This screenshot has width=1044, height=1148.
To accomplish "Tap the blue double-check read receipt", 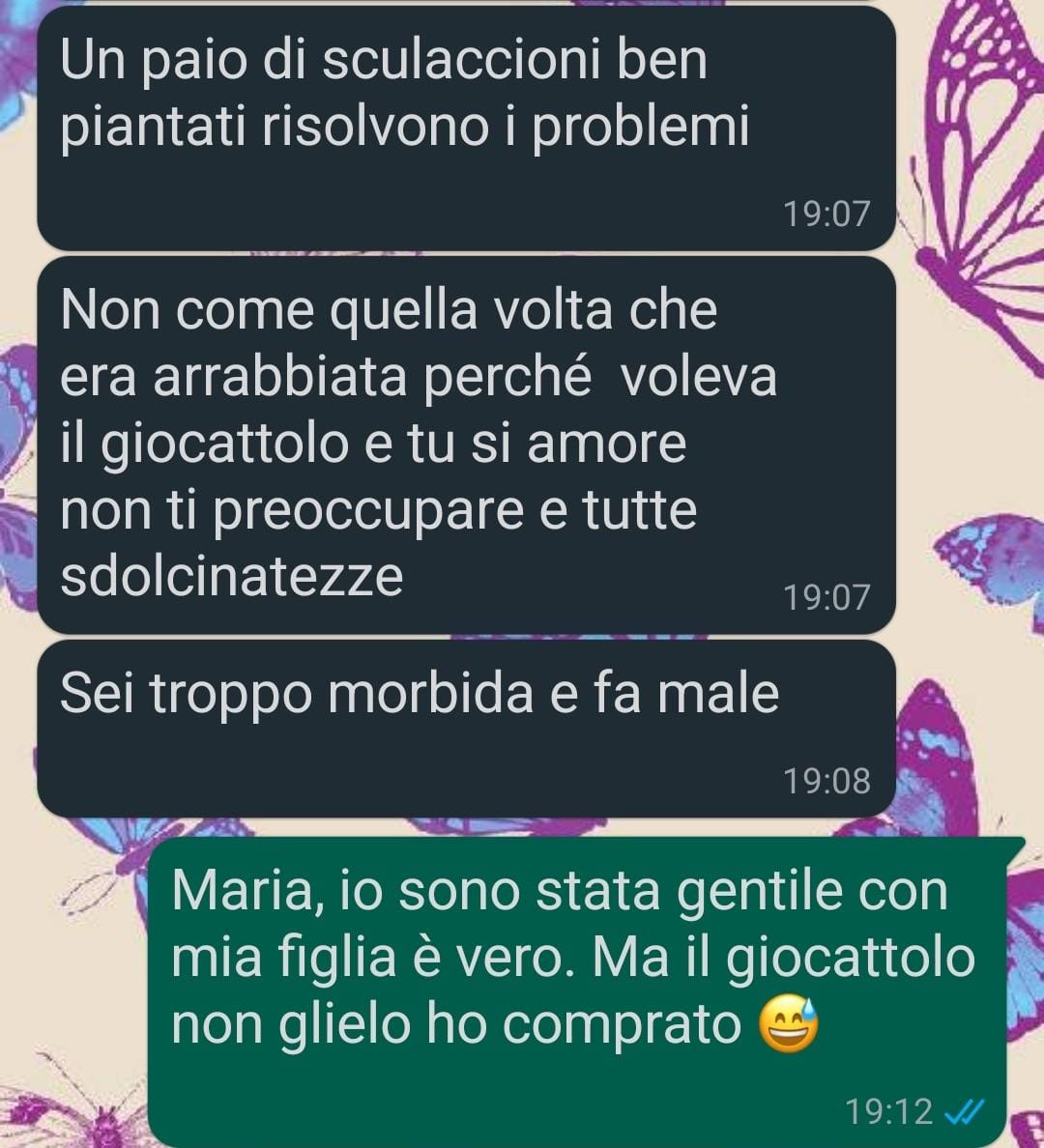I will tap(964, 1113).
